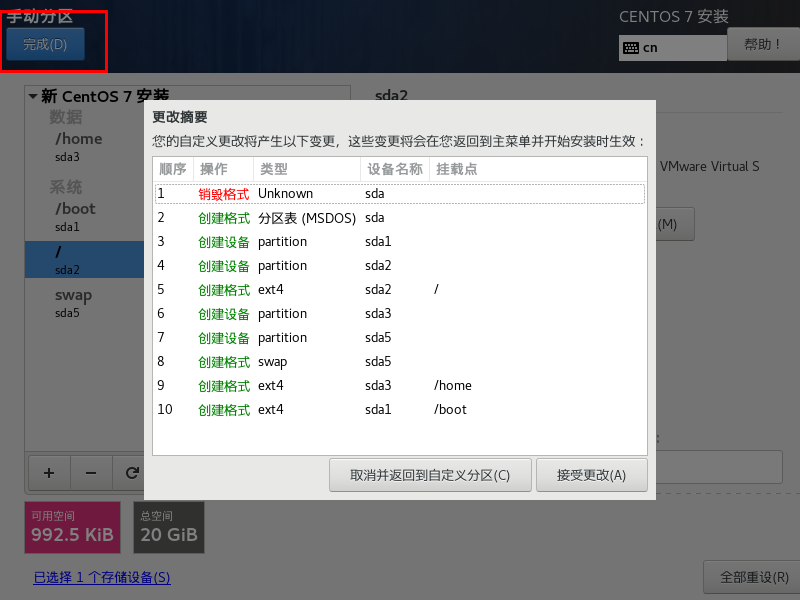Select the swap format row for sda5

pyautogui.click(x=400, y=361)
